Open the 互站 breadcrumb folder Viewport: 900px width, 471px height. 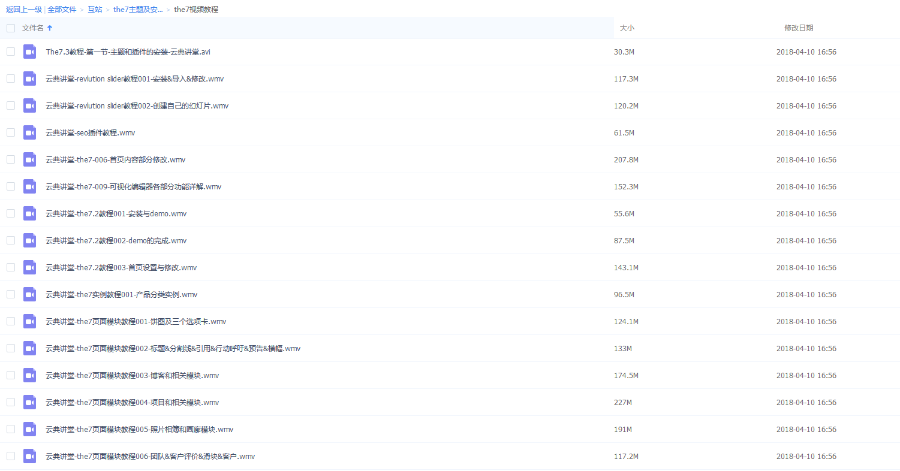tap(95, 9)
